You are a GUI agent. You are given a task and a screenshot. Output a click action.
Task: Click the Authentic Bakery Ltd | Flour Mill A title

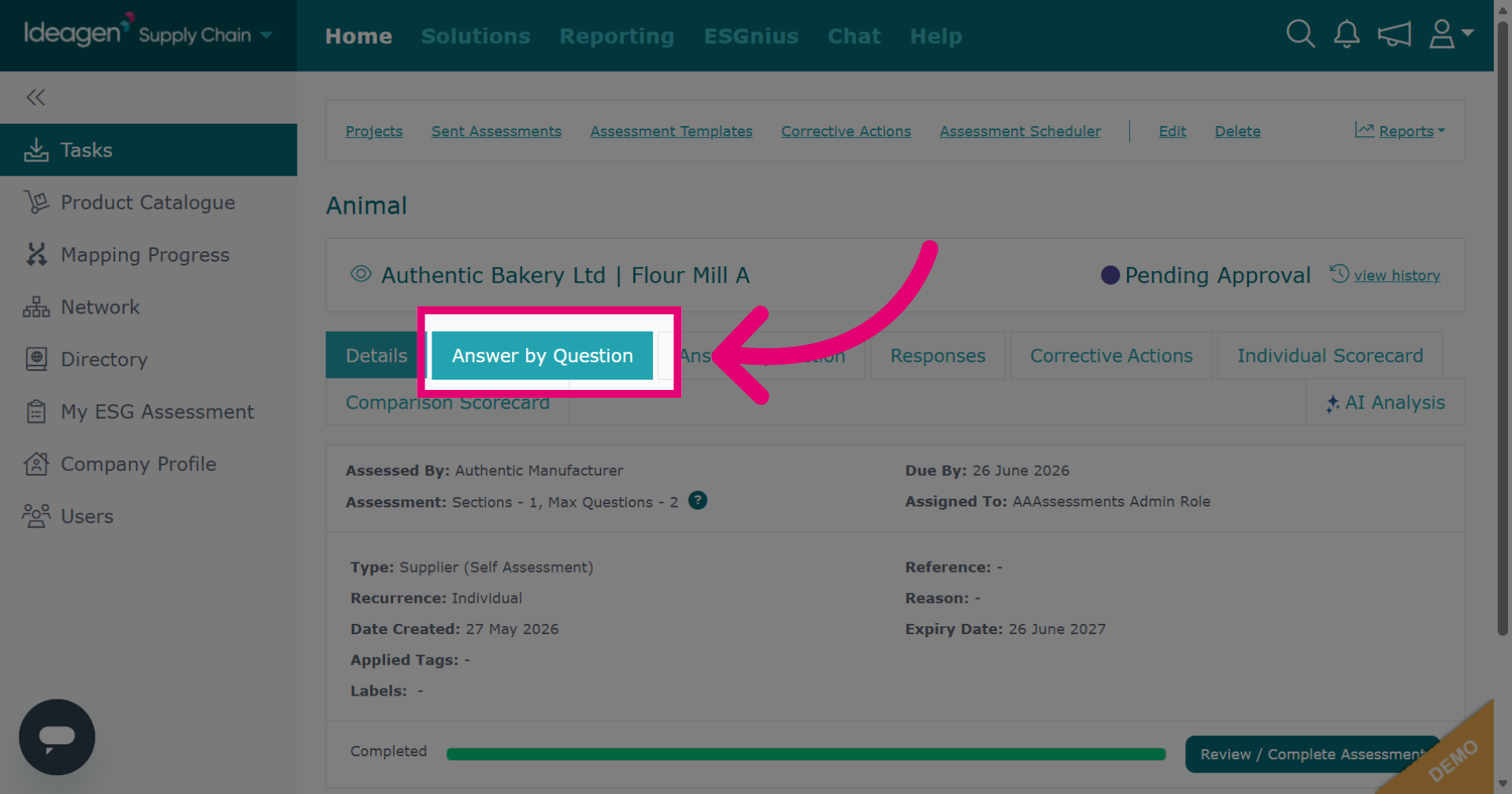[565, 276]
